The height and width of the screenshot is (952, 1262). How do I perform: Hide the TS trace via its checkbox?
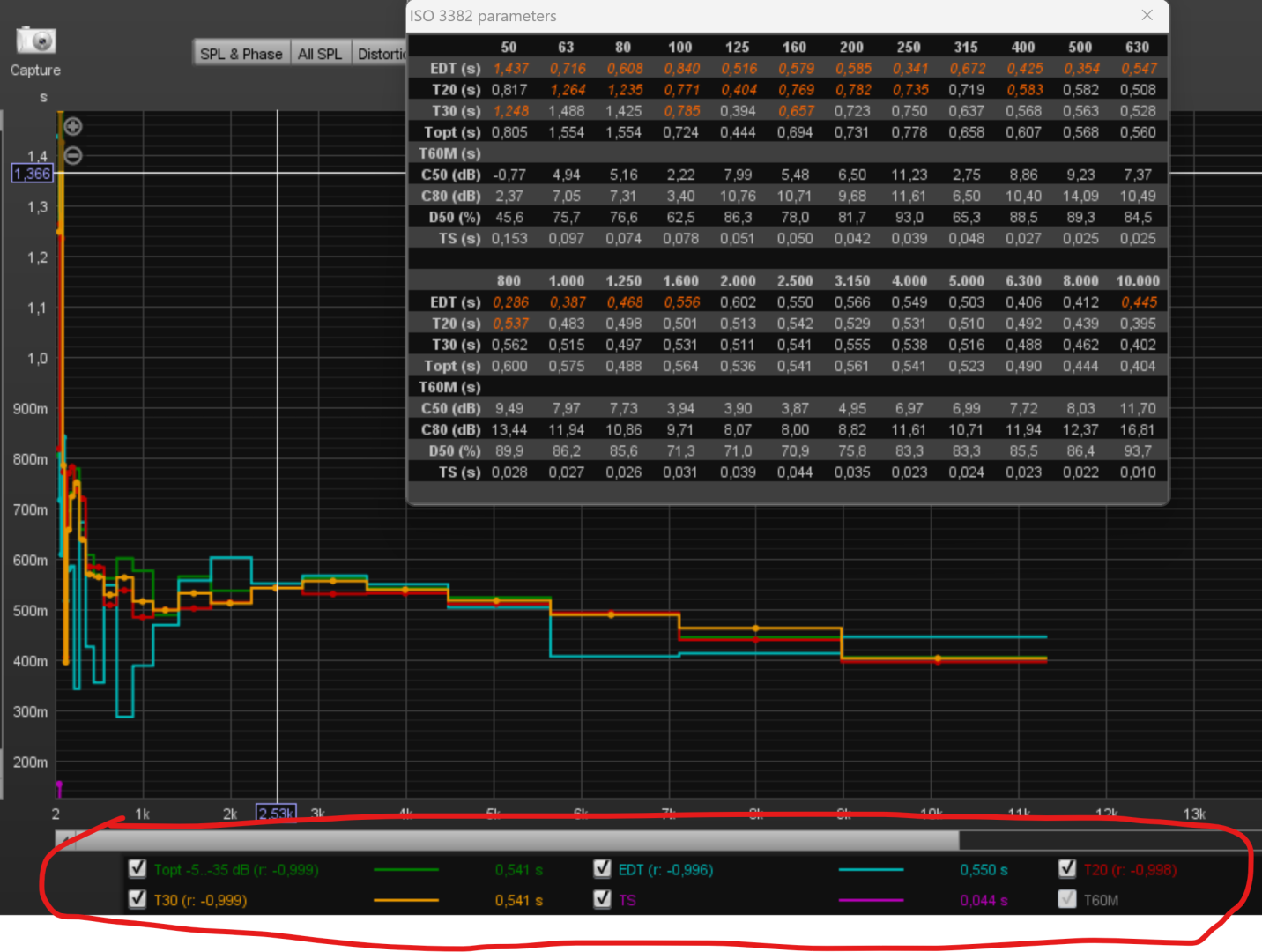point(603,899)
